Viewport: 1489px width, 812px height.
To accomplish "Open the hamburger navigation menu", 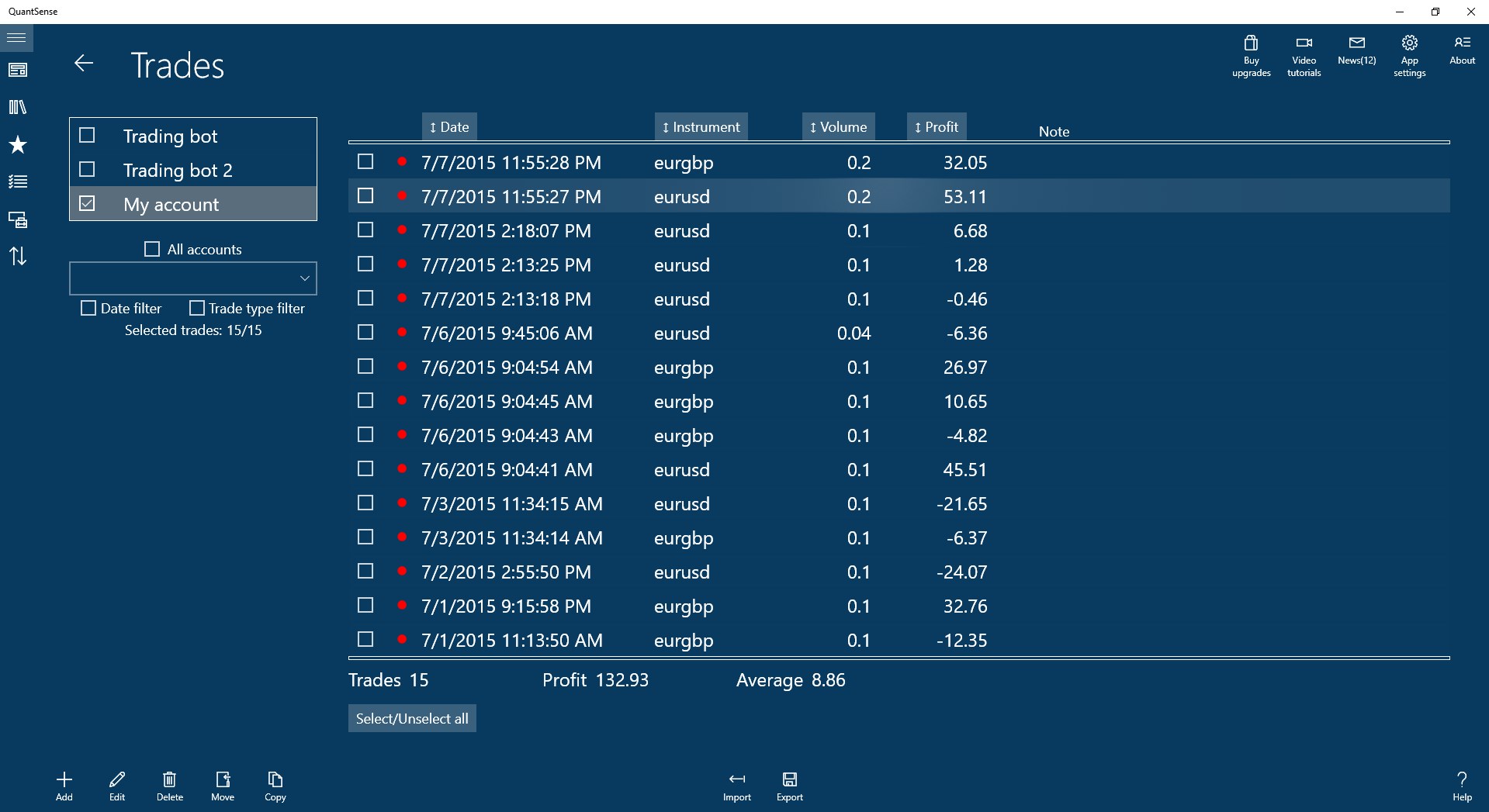I will point(16,37).
